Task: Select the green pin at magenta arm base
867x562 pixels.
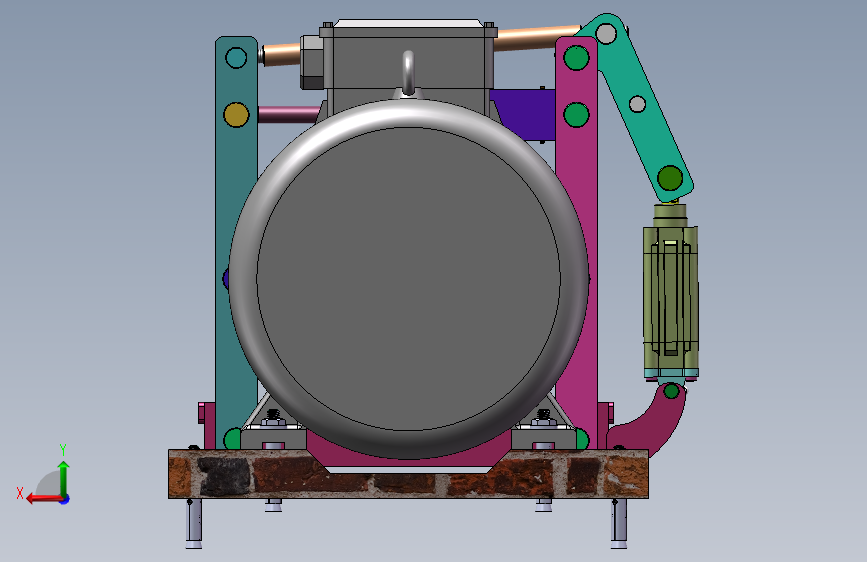Action: pyautogui.click(x=582, y=439)
